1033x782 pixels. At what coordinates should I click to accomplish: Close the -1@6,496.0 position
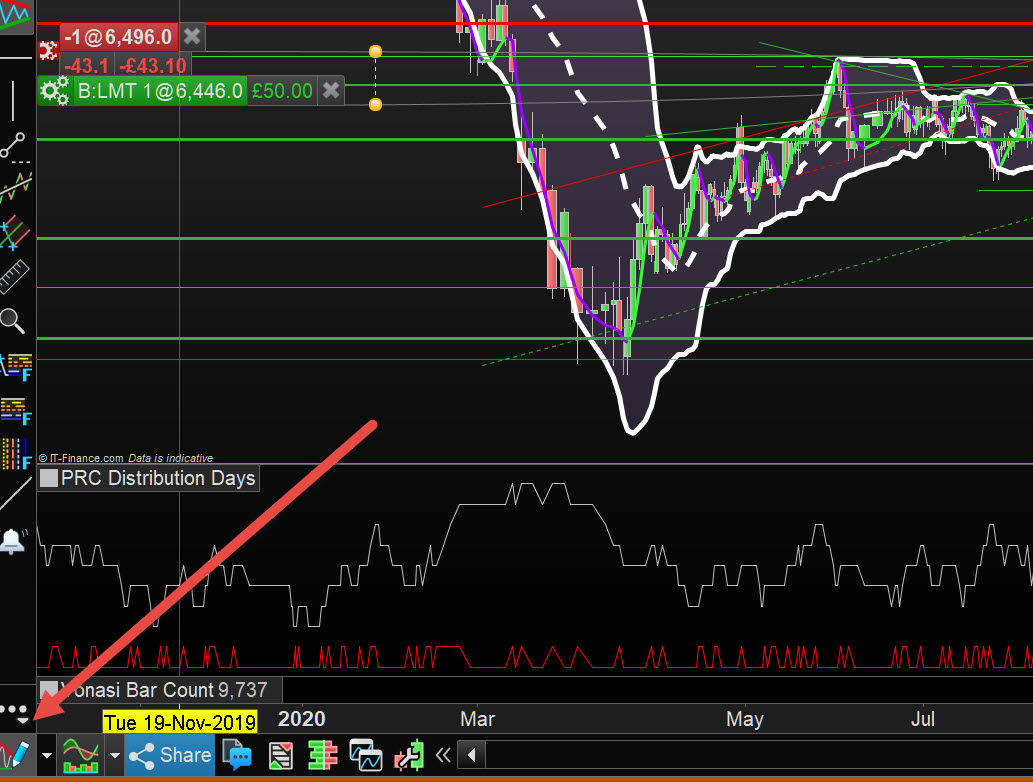tap(192, 36)
